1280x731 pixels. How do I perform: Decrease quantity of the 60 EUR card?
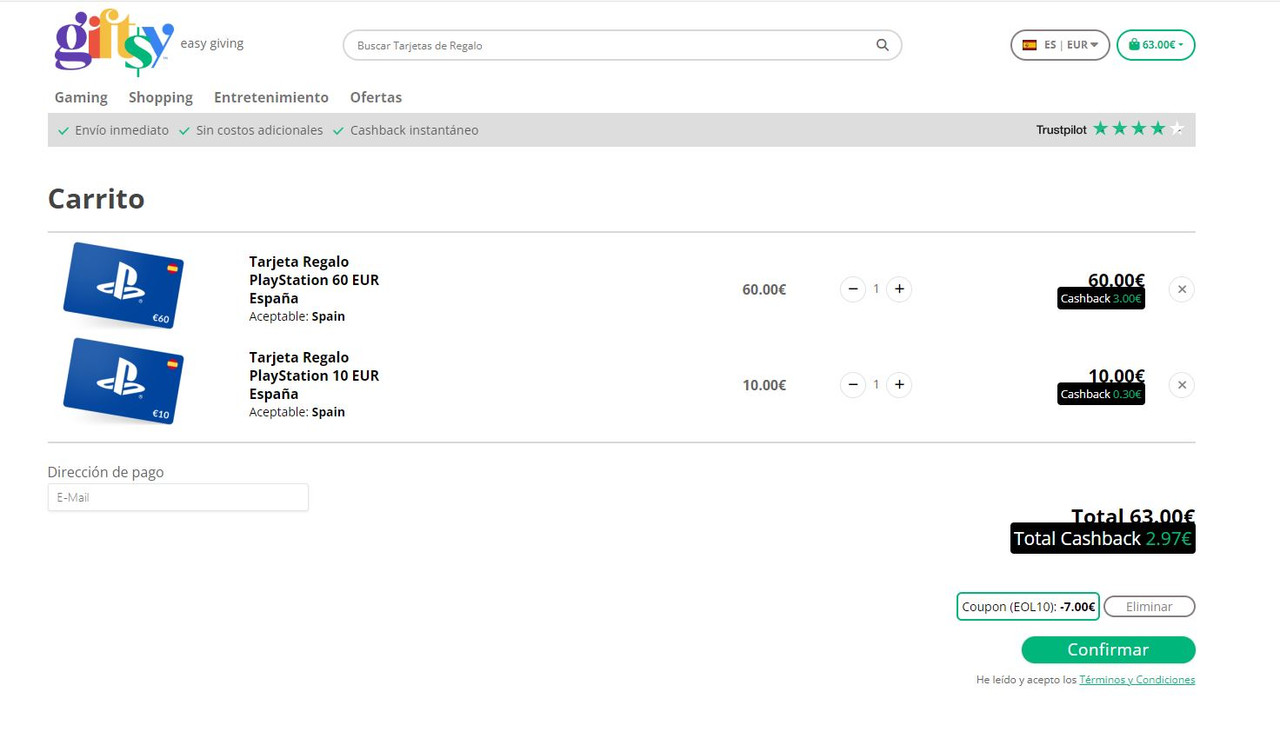pyautogui.click(x=853, y=289)
